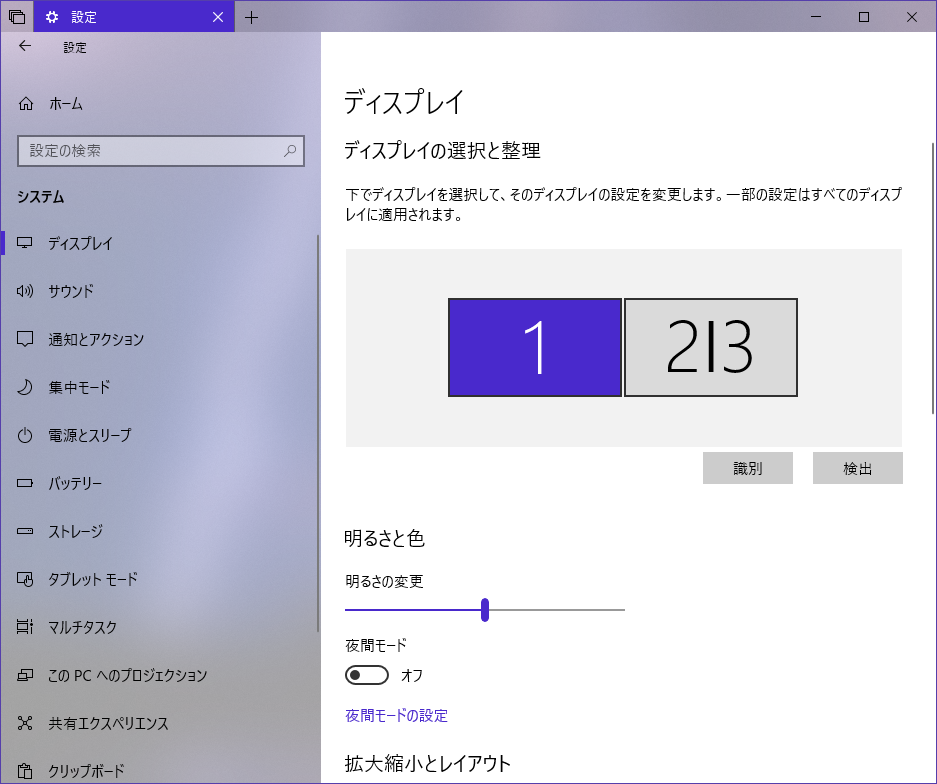Select ディスプレイ in the sidebar
This screenshot has width=937, height=784.
coord(159,243)
